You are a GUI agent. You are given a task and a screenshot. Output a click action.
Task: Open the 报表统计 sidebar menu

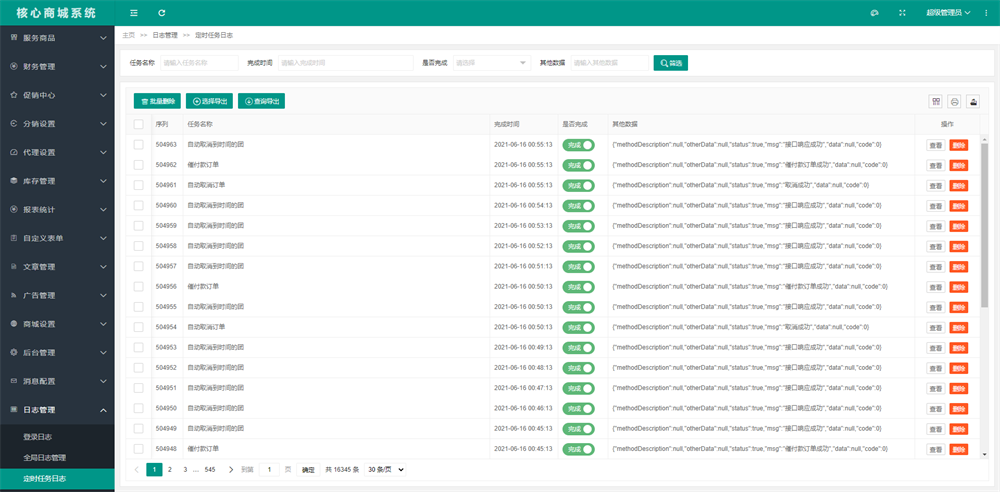point(57,209)
